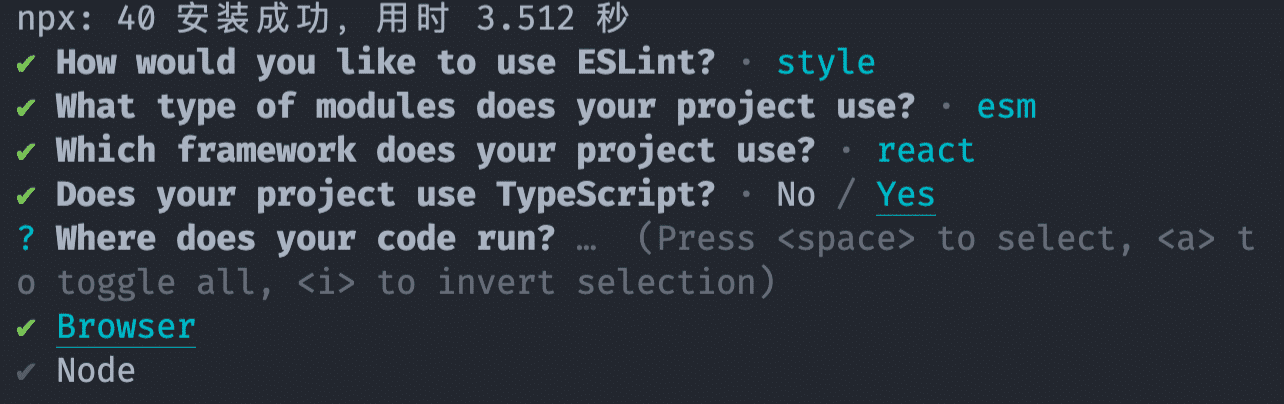Click the checkmark before the TypeScript question
The width and height of the screenshot is (1284, 404).
pos(26,195)
